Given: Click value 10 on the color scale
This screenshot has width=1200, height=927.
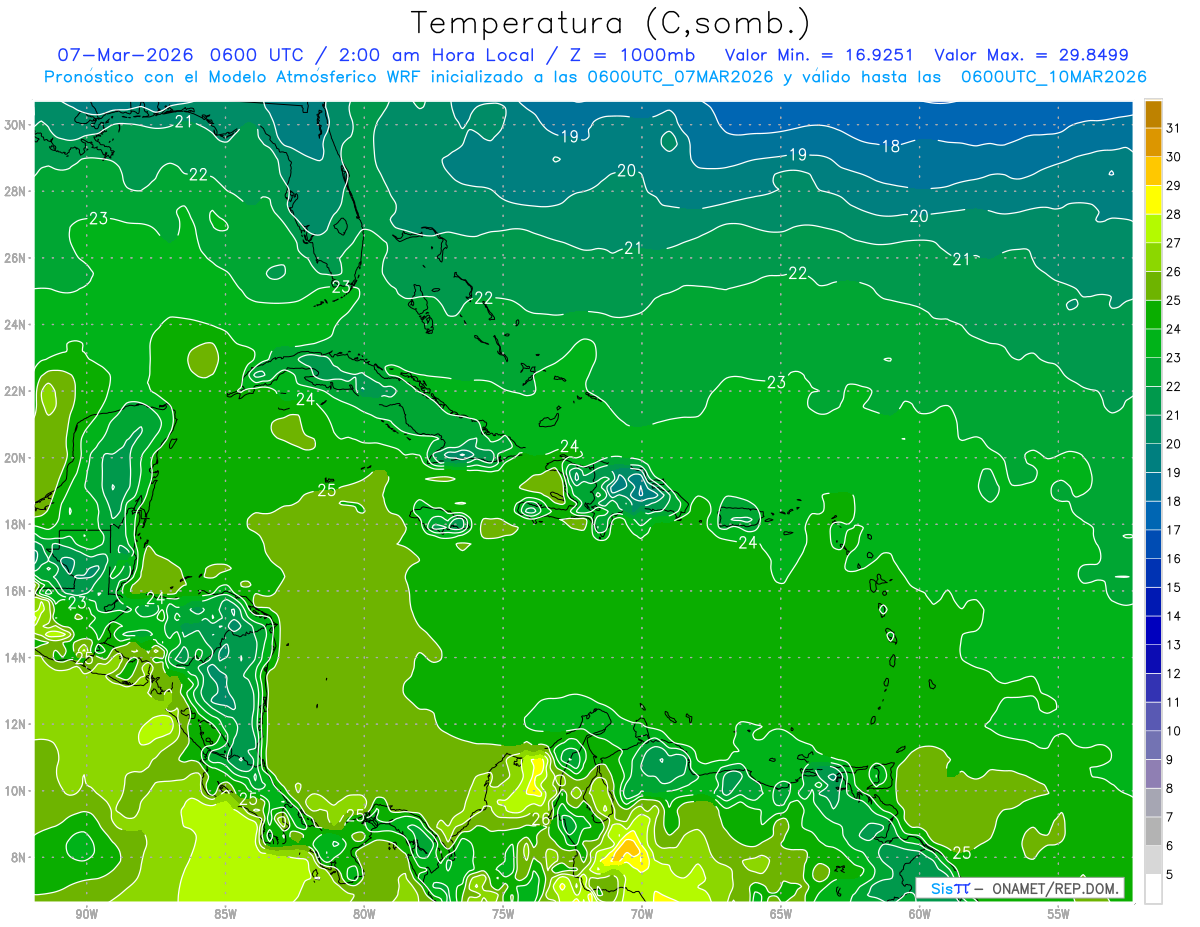Looking at the screenshot, I should (x=1174, y=732).
